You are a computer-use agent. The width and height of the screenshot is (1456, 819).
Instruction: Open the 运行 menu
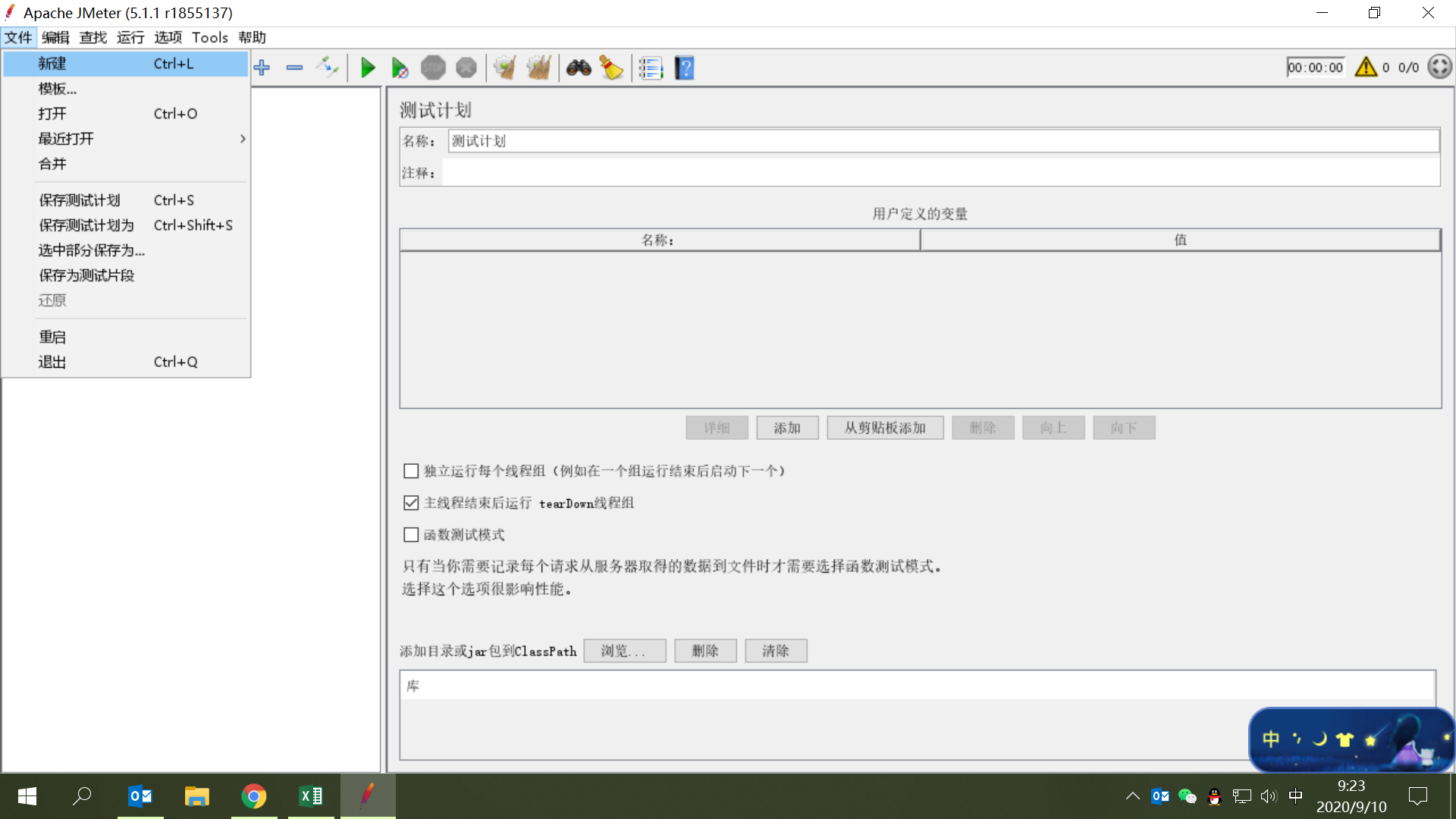pos(130,37)
